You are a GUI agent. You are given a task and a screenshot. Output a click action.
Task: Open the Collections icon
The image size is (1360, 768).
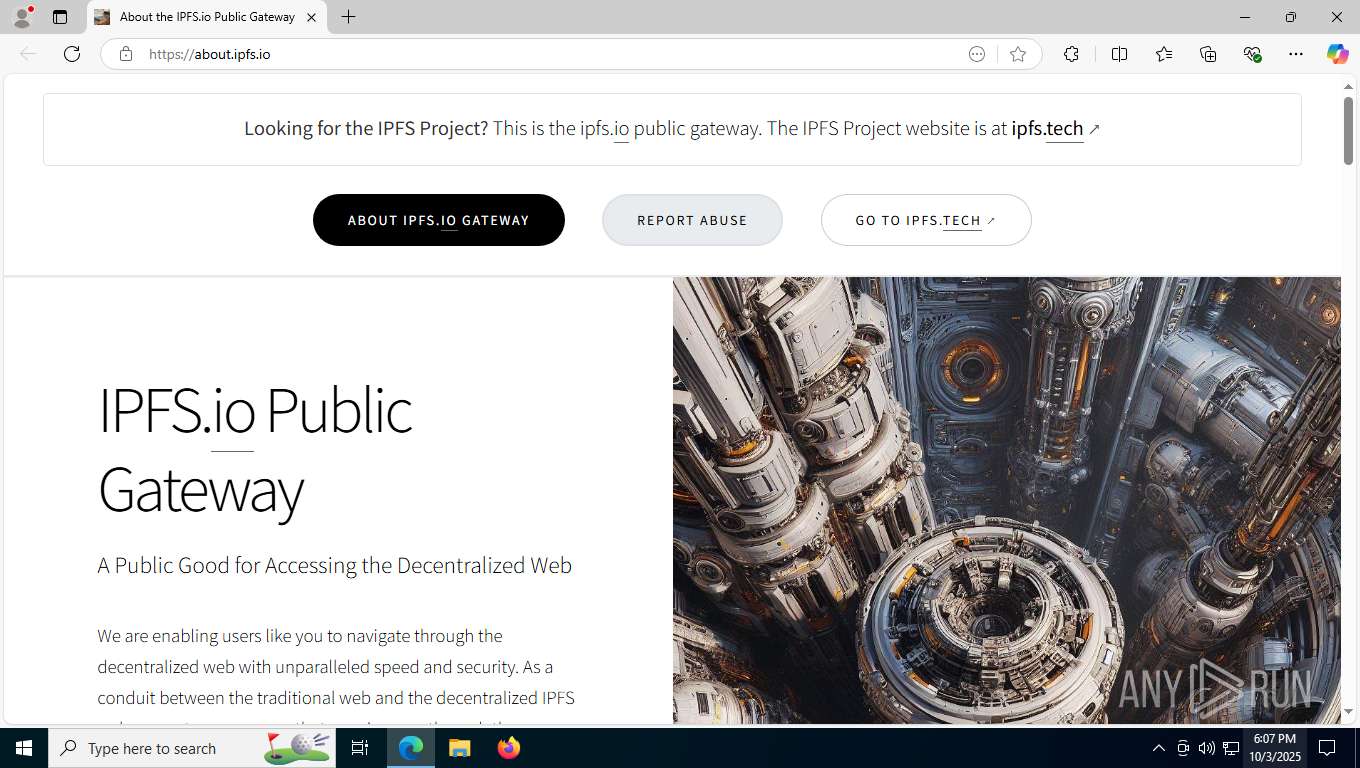tap(1208, 54)
